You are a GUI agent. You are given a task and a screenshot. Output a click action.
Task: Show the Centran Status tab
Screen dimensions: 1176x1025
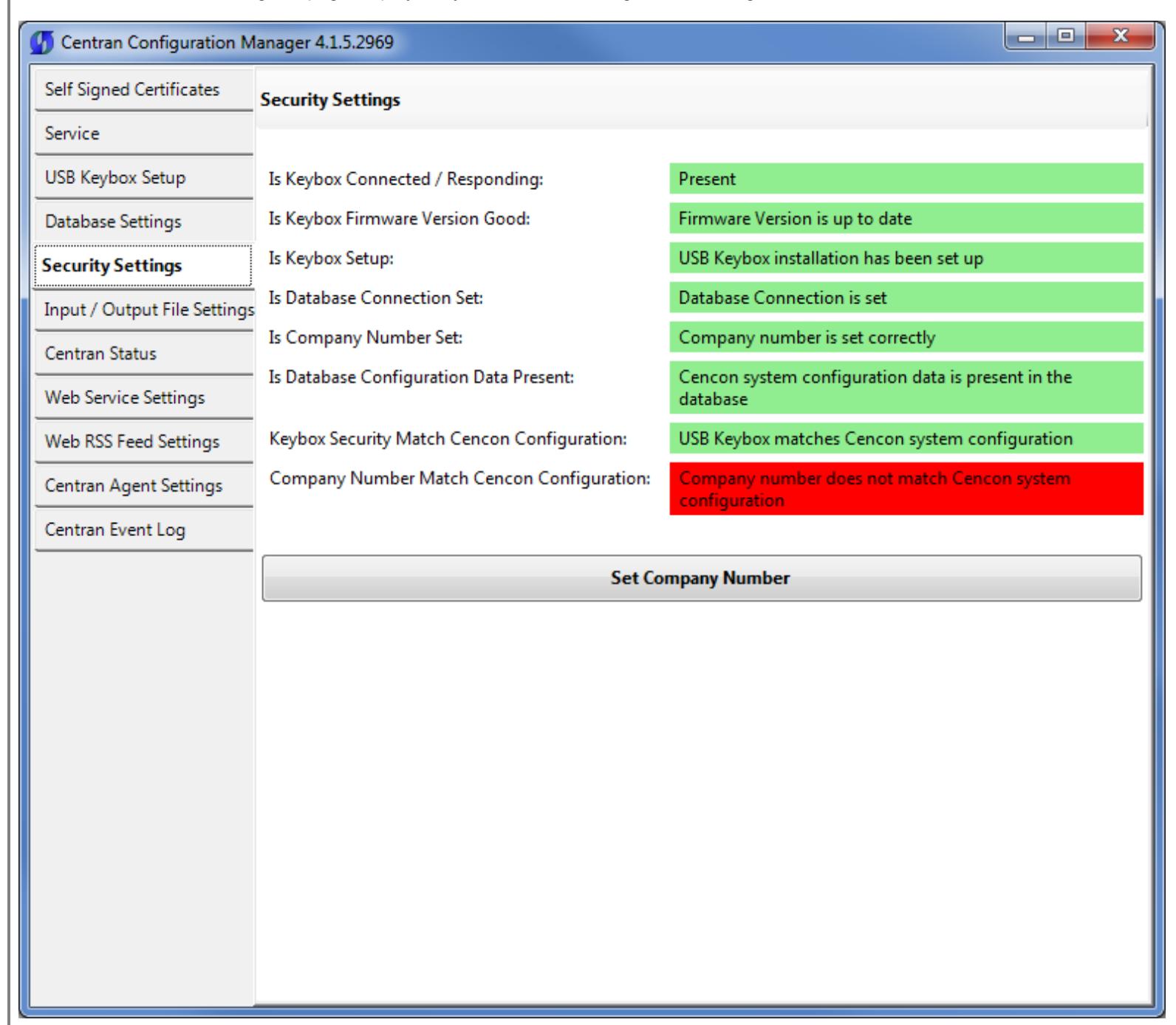tap(143, 354)
